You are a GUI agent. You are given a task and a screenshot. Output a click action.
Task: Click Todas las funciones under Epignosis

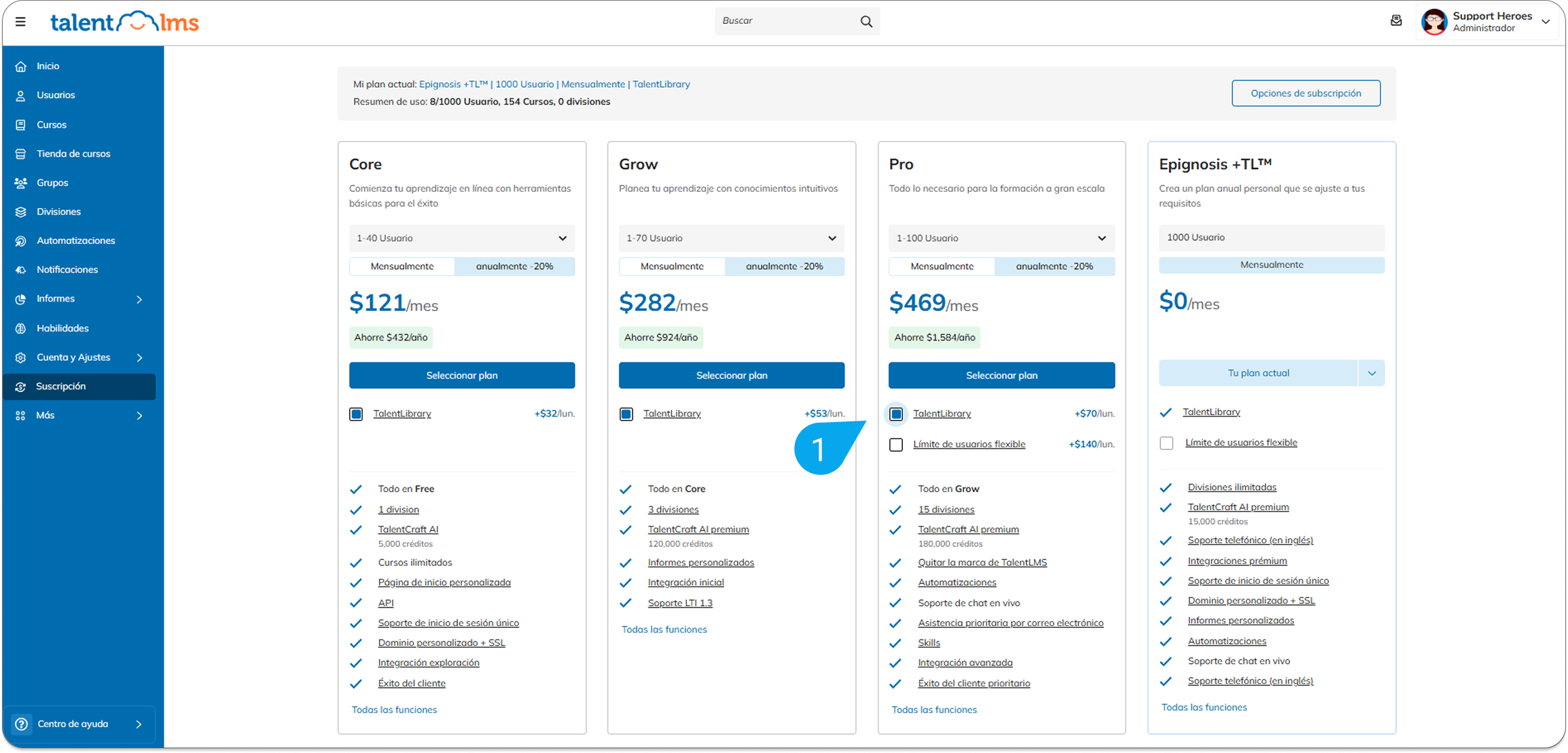(x=1204, y=707)
